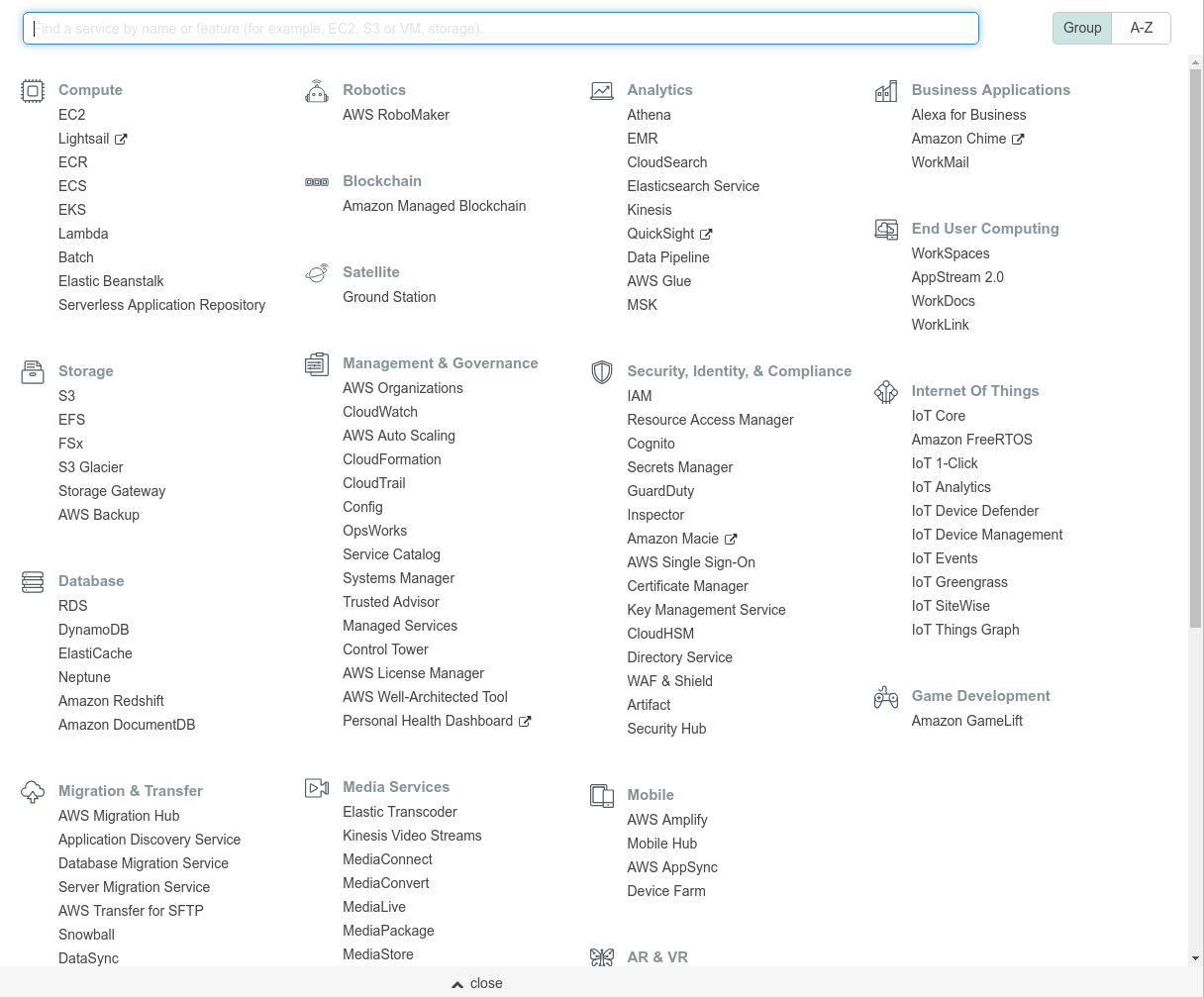The height and width of the screenshot is (997, 1204).
Task: Open Systems Manager
Action: (399, 578)
